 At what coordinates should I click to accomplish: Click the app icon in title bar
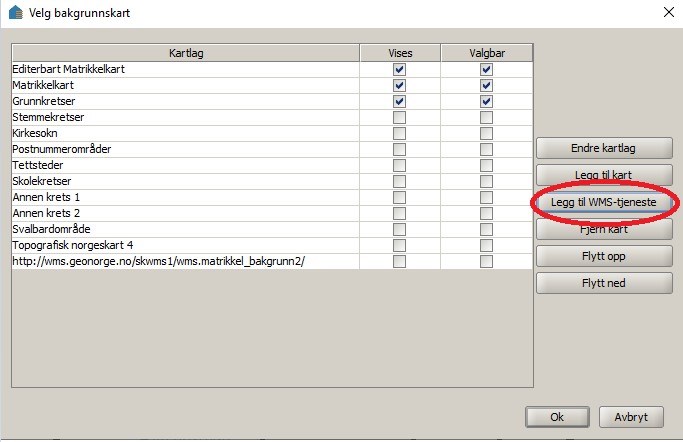[x=14, y=13]
